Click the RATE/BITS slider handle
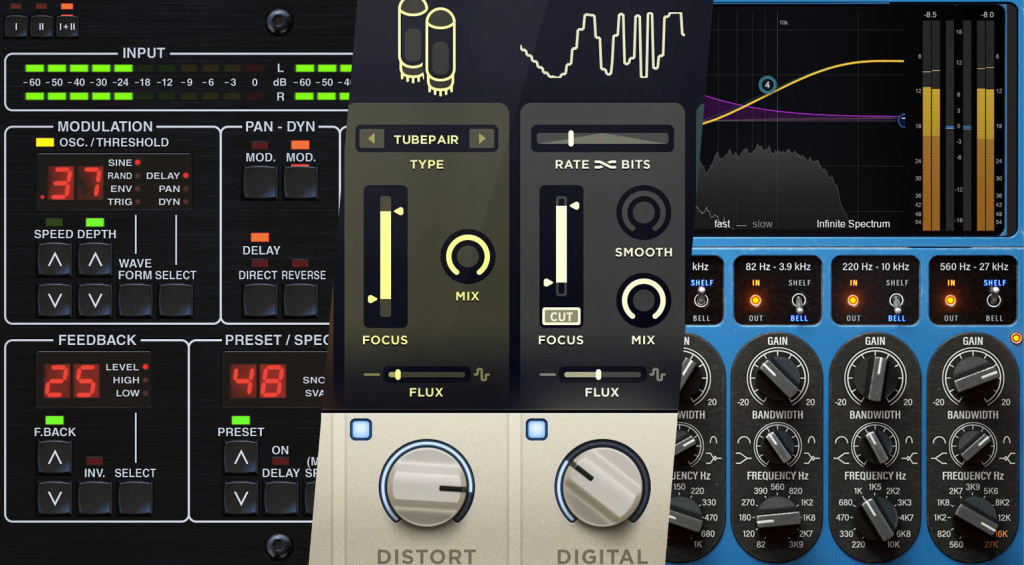1024x565 pixels. 571,138
